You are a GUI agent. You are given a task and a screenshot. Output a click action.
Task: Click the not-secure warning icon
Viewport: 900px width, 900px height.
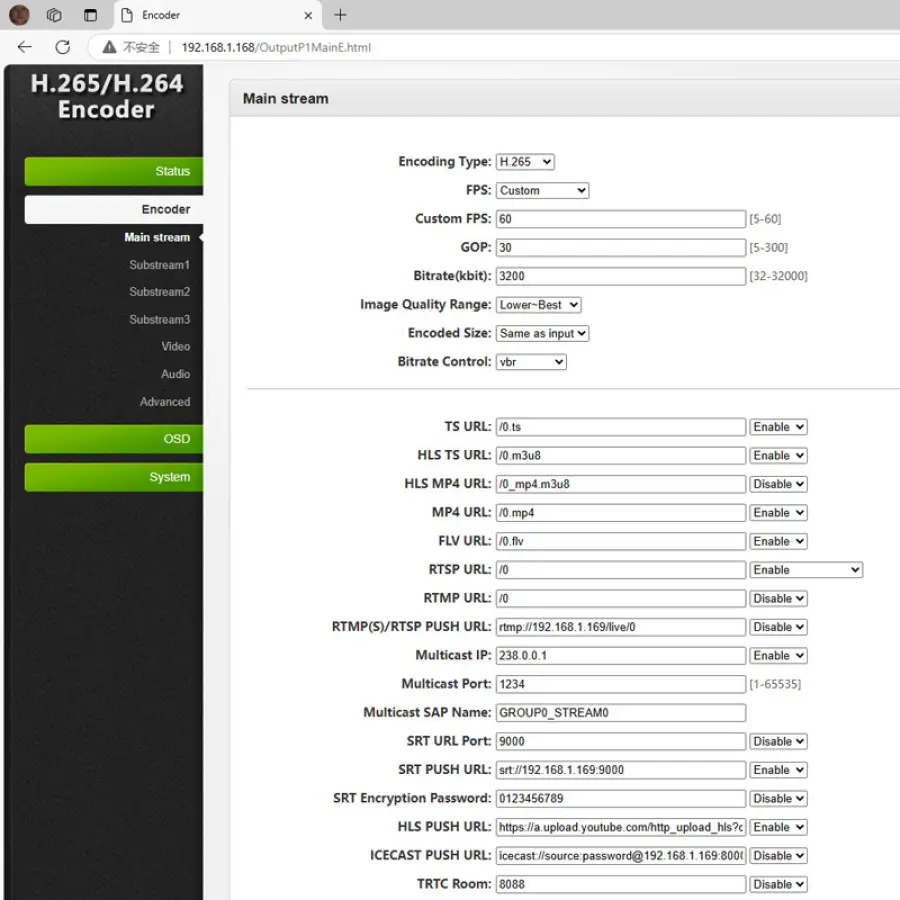point(109,47)
